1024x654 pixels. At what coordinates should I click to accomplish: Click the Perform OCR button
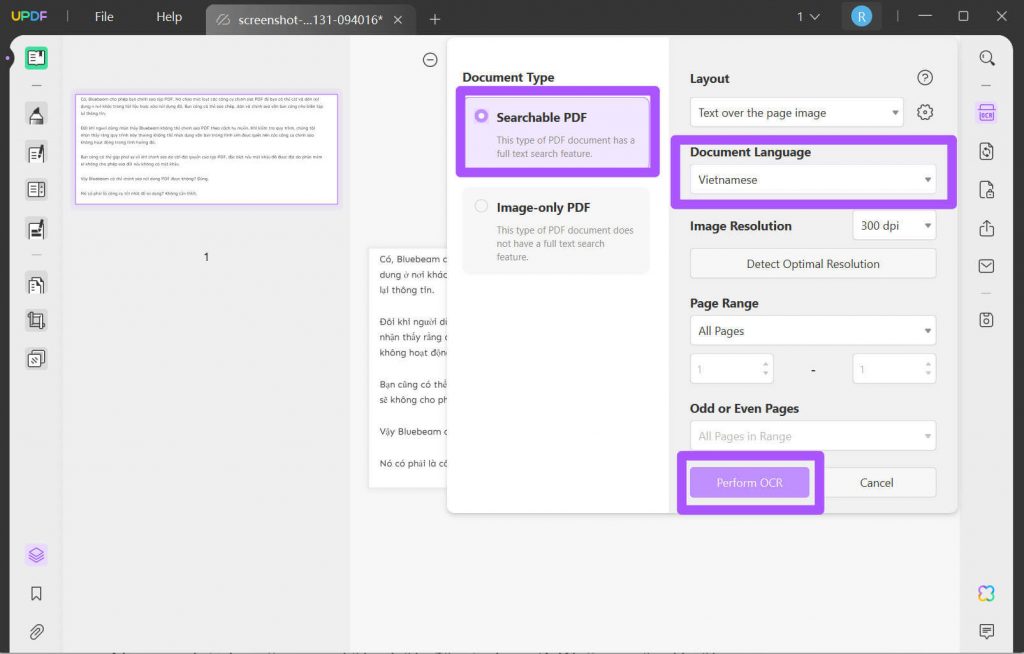pos(749,481)
